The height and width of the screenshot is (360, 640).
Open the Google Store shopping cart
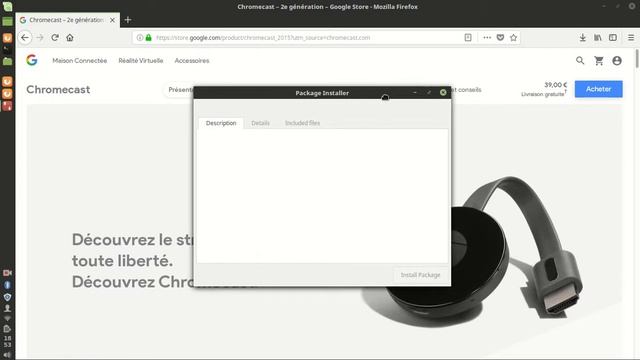pos(599,60)
